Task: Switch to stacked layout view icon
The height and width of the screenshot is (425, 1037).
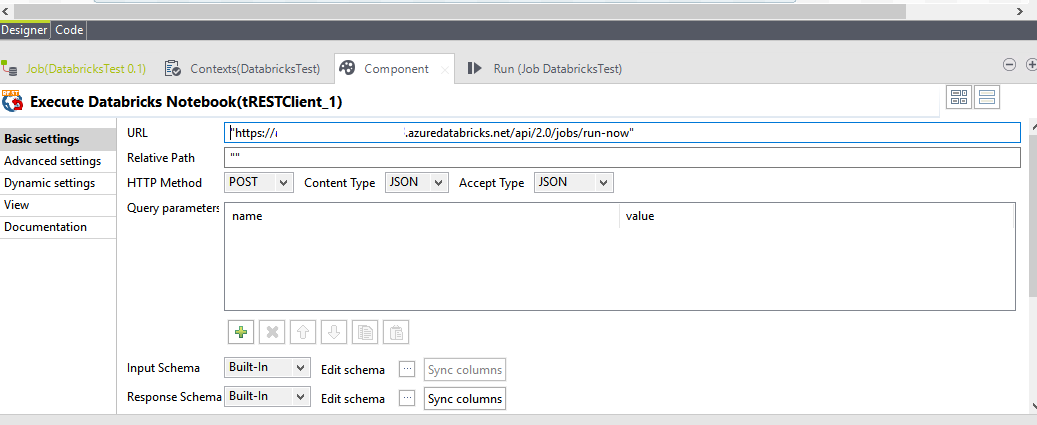Action: pos(987,97)
